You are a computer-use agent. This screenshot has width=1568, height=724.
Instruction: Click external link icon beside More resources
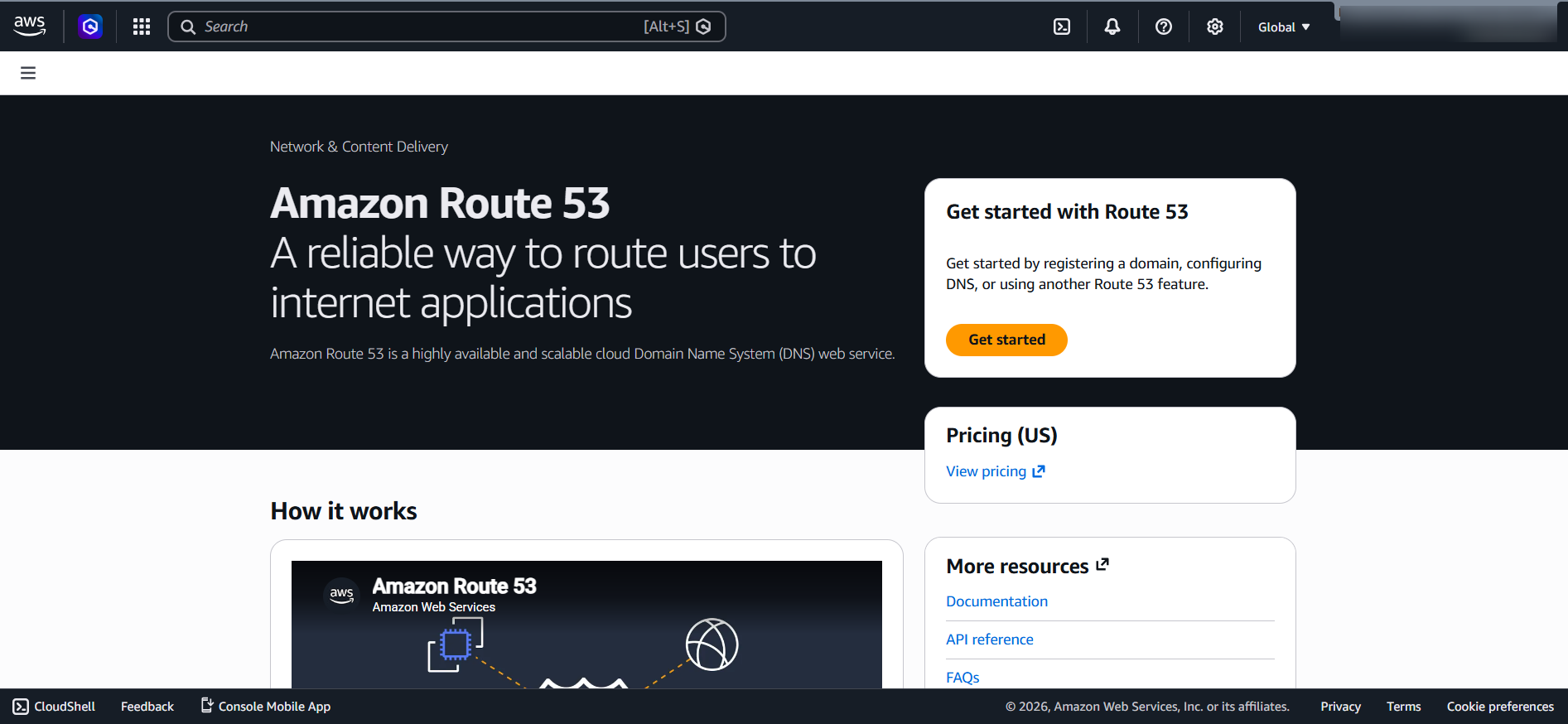coord(1102,564)
